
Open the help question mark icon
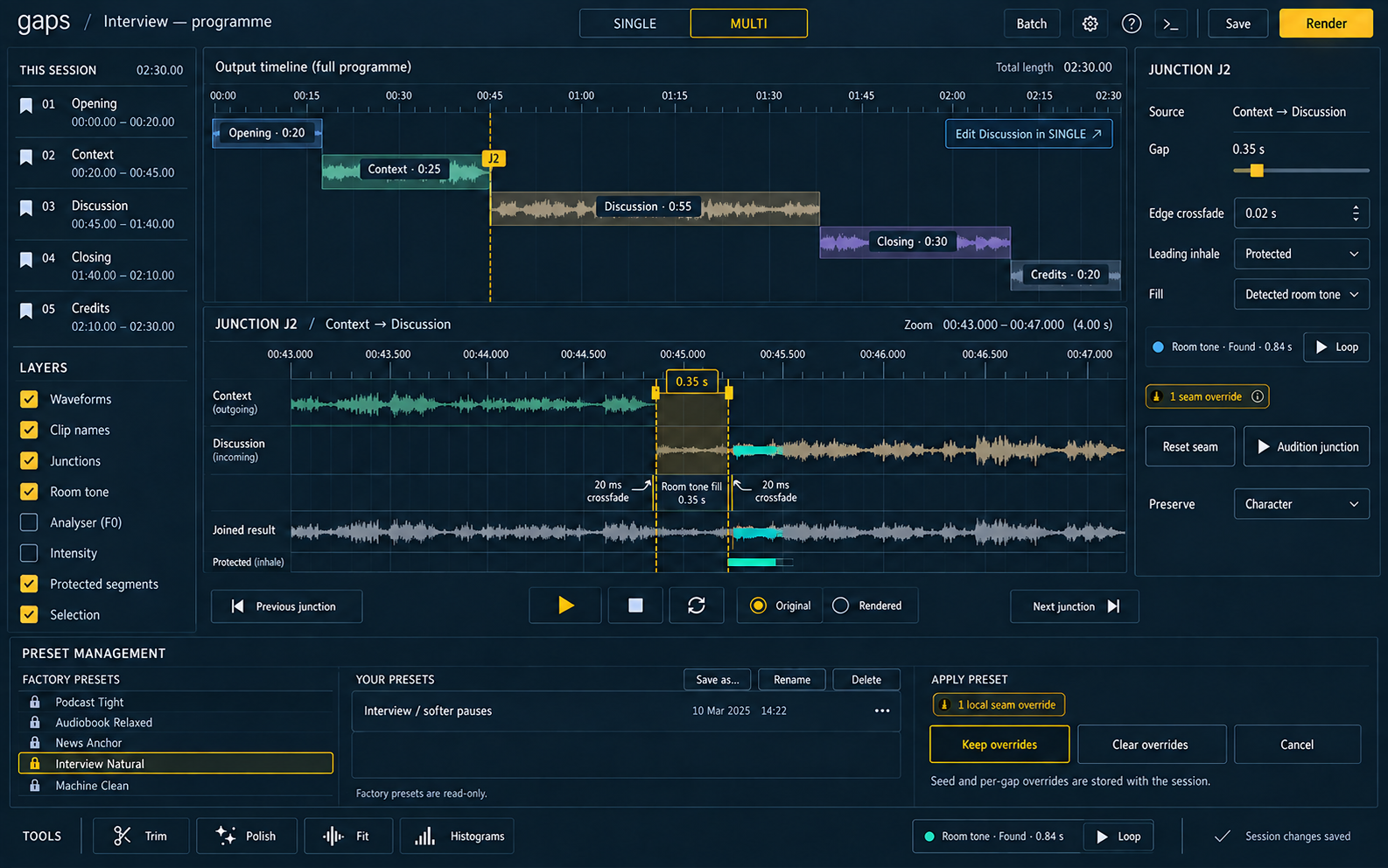(1132, 24)
